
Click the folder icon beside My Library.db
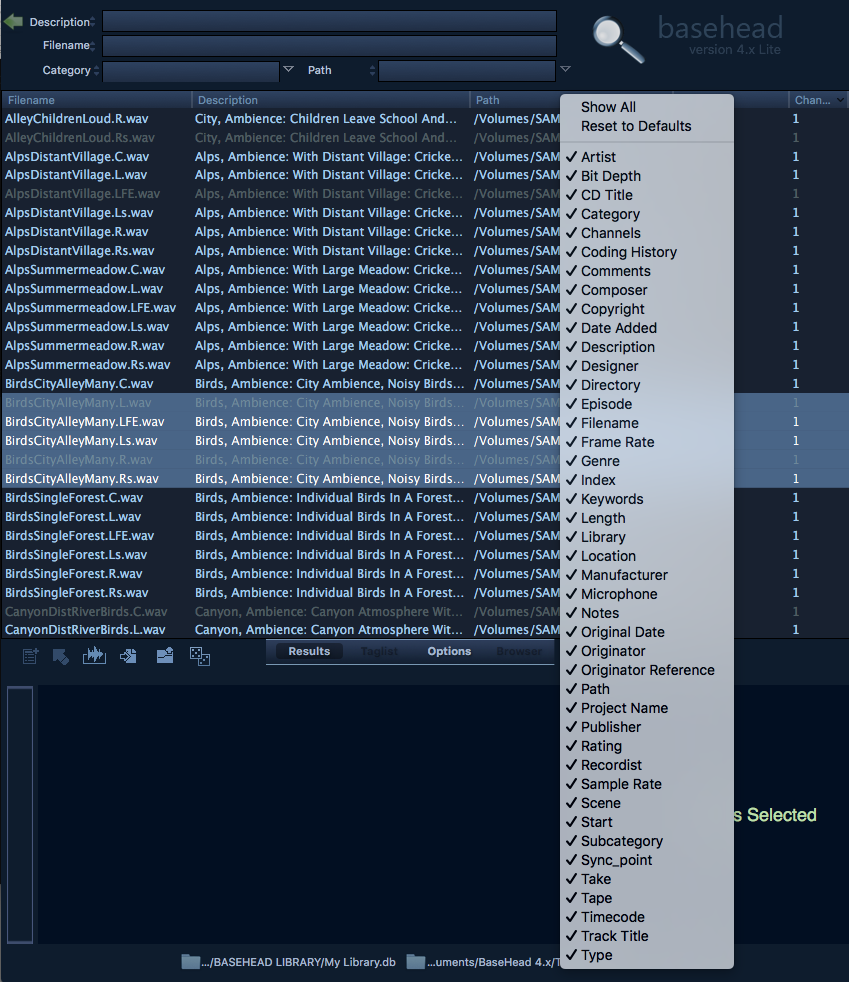point(190,962)
